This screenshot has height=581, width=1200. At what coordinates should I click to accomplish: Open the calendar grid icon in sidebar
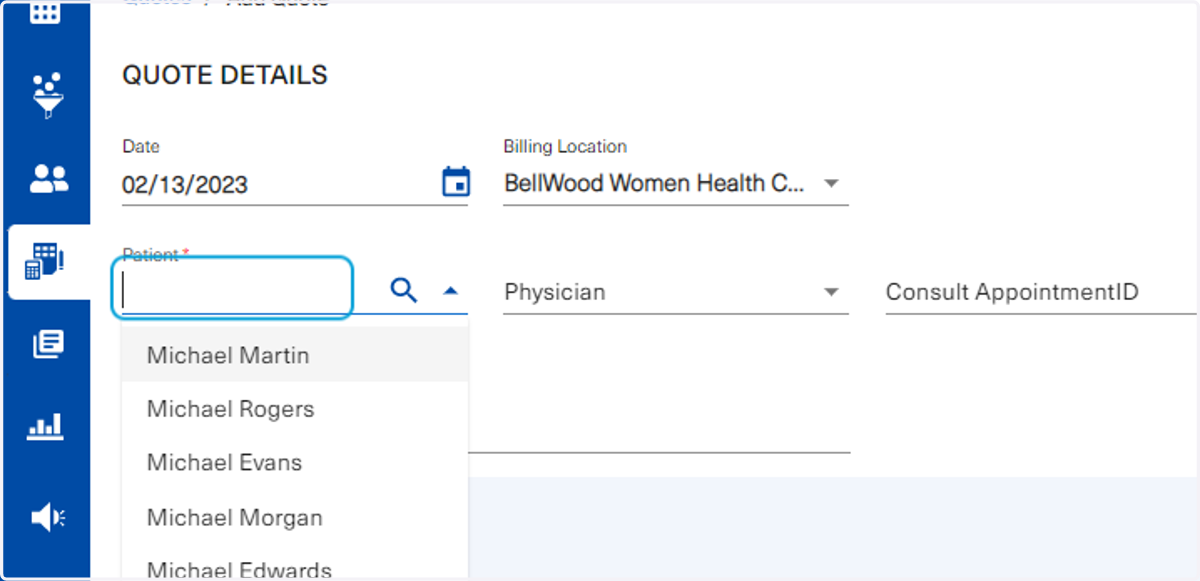pos(45,13)
